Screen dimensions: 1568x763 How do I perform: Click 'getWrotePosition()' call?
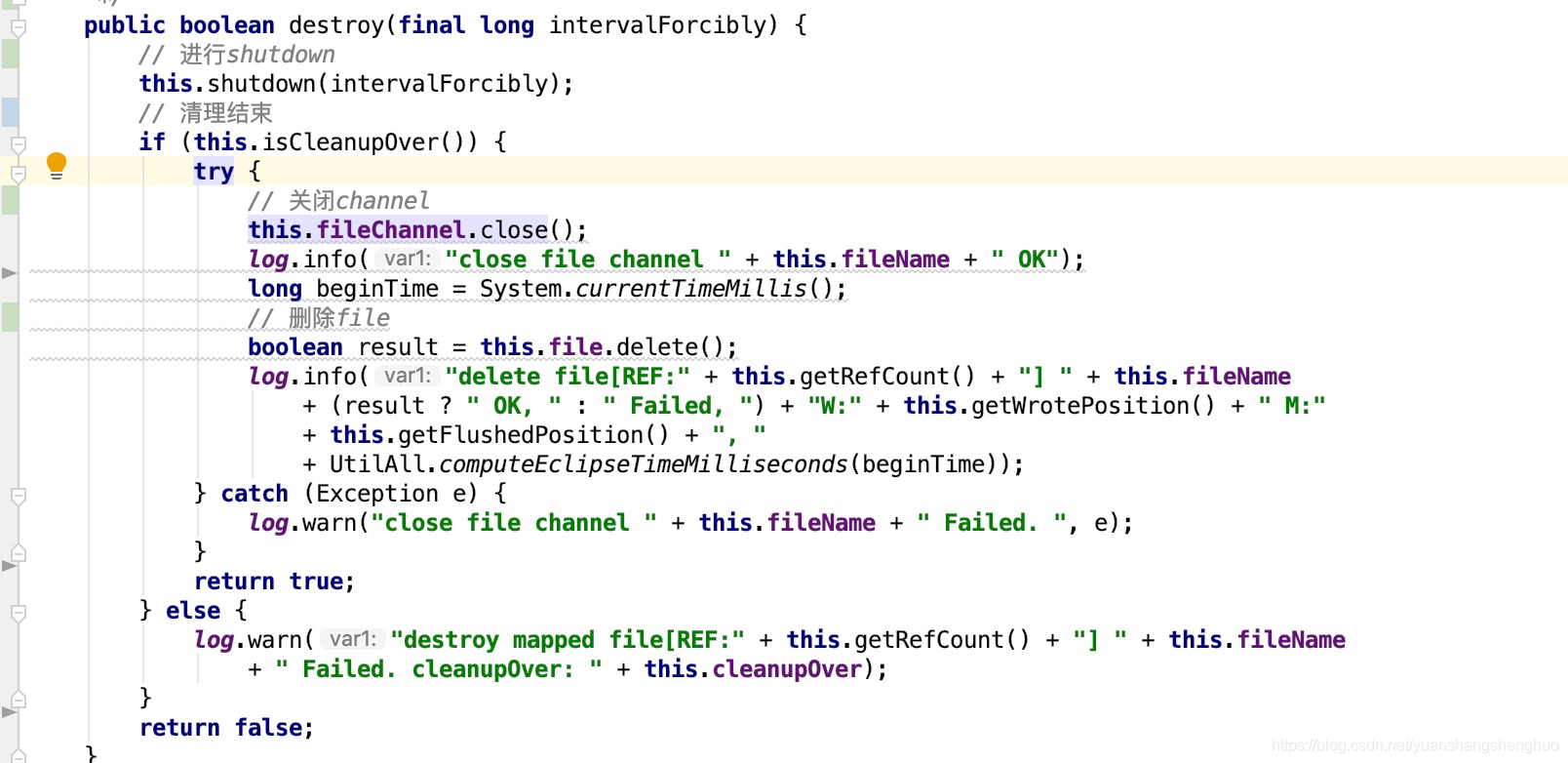pos(1093,406)
